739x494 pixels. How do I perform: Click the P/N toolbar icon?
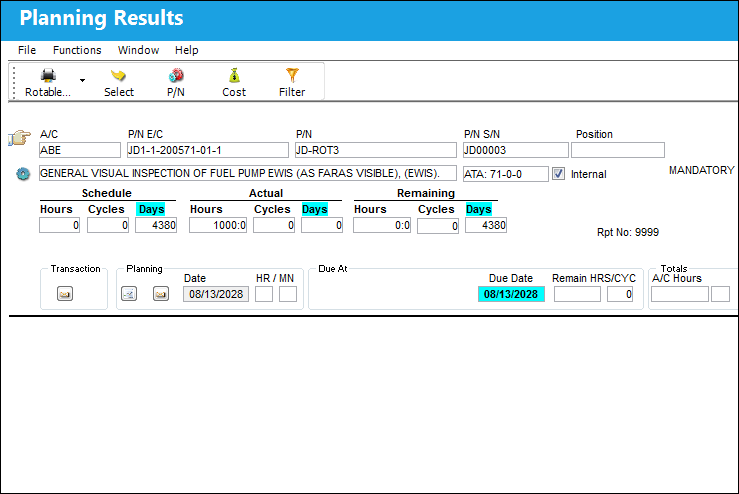click(x=176, y=75)
